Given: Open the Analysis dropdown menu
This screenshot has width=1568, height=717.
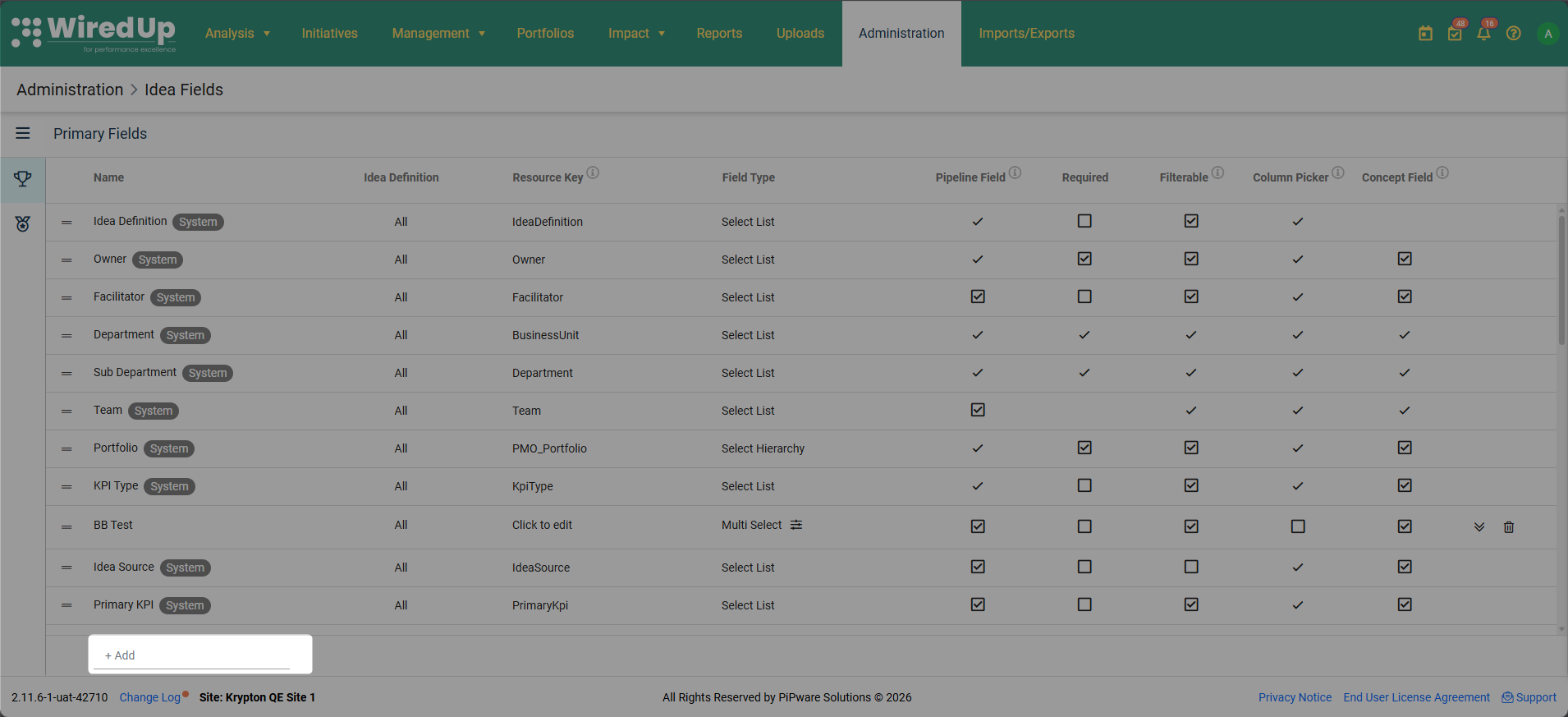Looking at the screenshot, I should coord(237,34).
